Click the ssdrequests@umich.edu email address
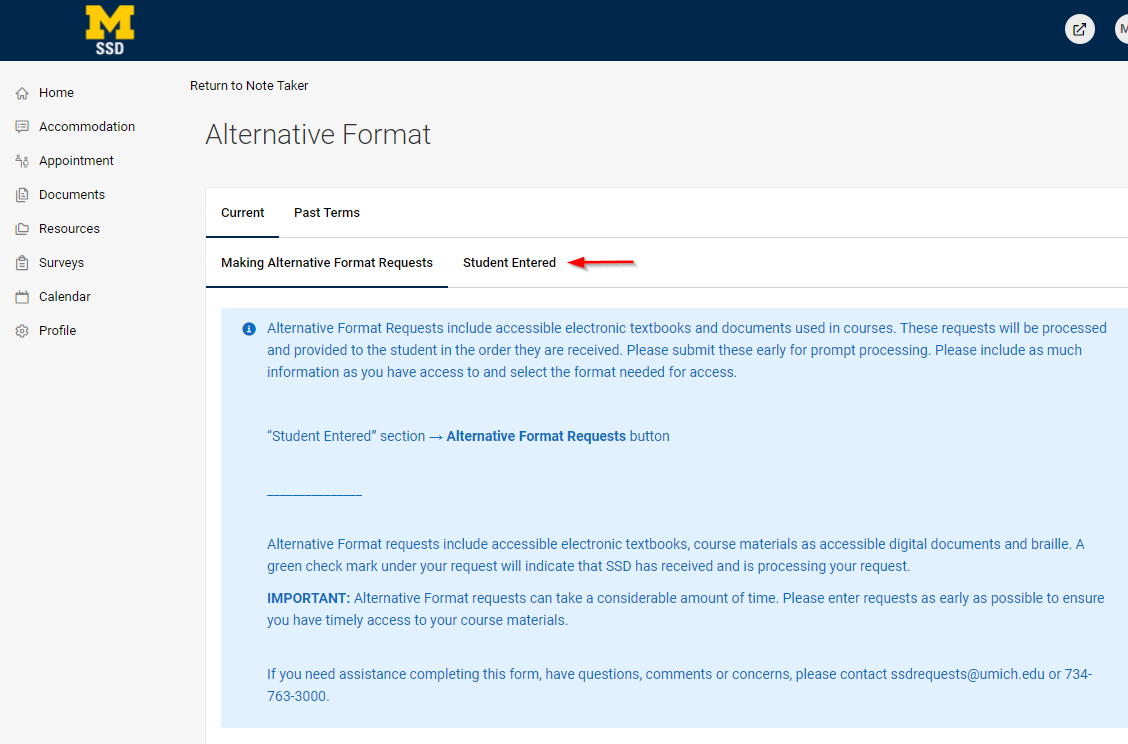 coord(967,674)
